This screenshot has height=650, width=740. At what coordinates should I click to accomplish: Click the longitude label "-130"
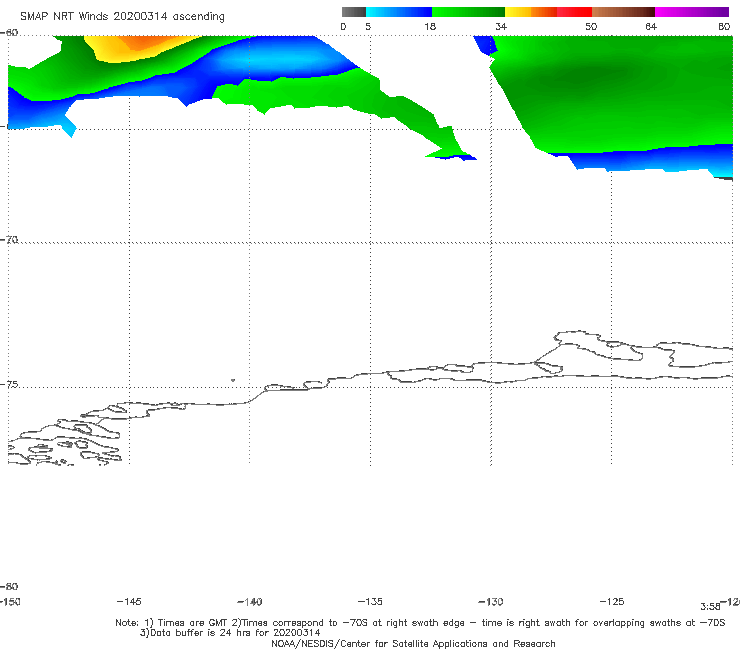tap(491, 601)
